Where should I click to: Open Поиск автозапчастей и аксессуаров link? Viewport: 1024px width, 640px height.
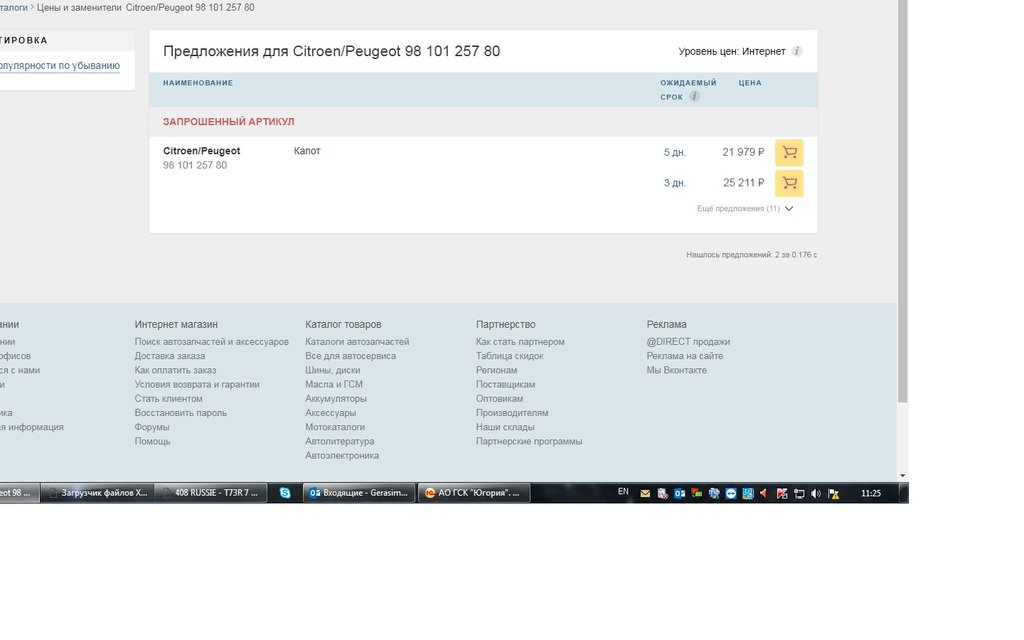(x=212, y=342)
